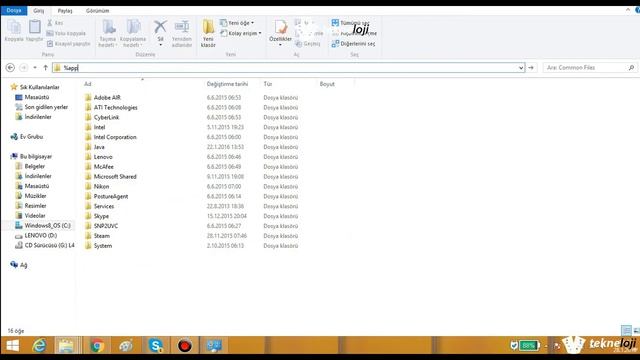
Task: Select Müzikler in navigation pane
Action: pyautogui.click(x=31, y=196)
